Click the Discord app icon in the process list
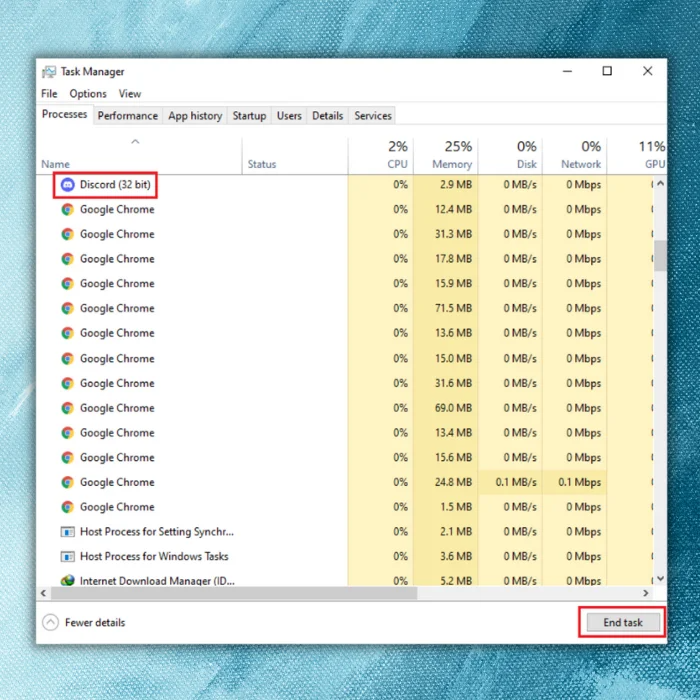Viewport: 700px width, 700px height. tap(67, 184)
